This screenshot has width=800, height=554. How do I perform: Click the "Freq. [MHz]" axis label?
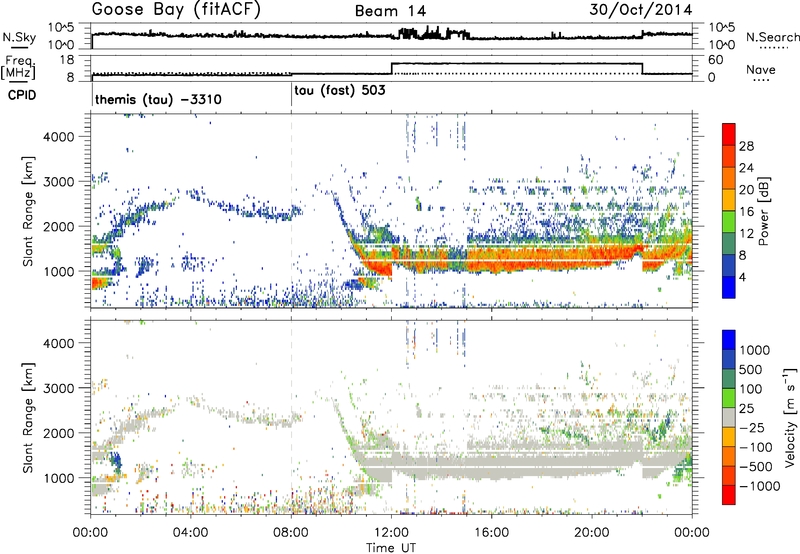point(18,67)
